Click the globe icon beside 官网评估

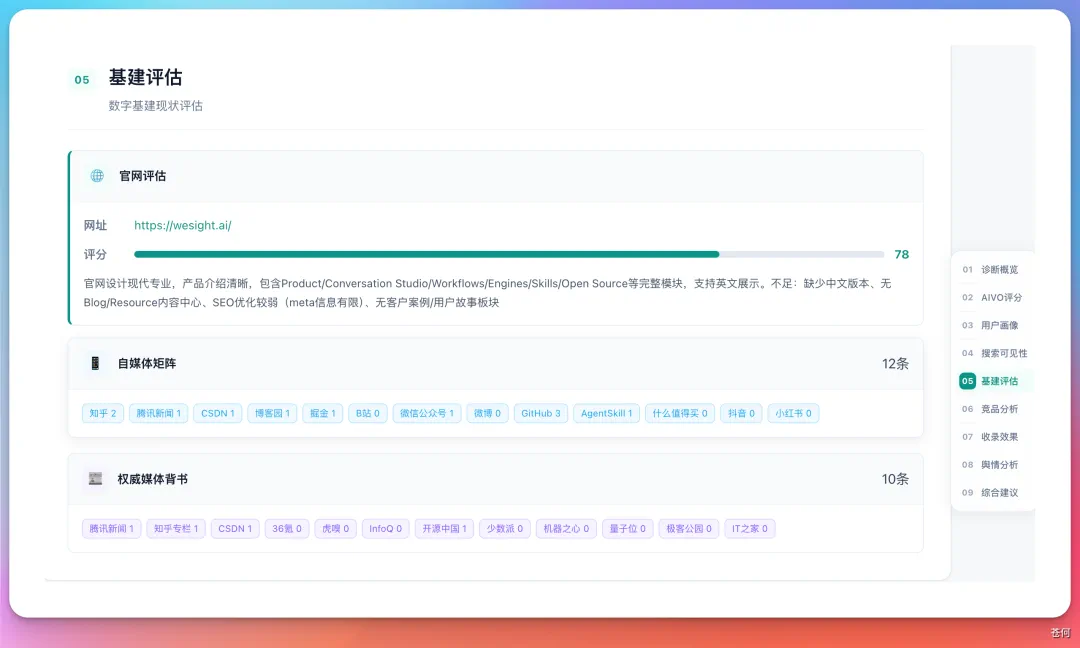tap(97, 176)
